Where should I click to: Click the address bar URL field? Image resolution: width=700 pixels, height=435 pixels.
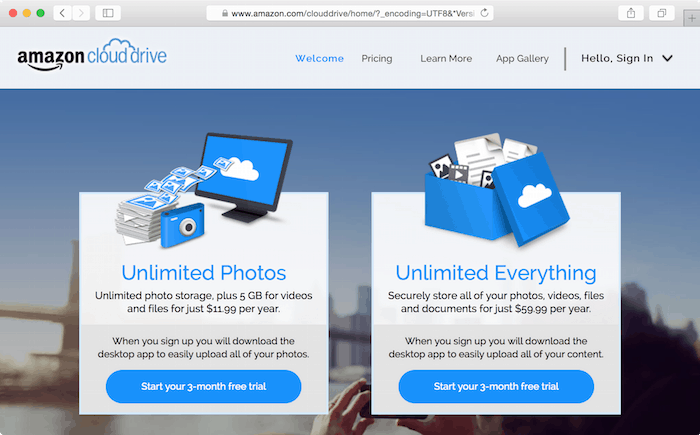350,13
